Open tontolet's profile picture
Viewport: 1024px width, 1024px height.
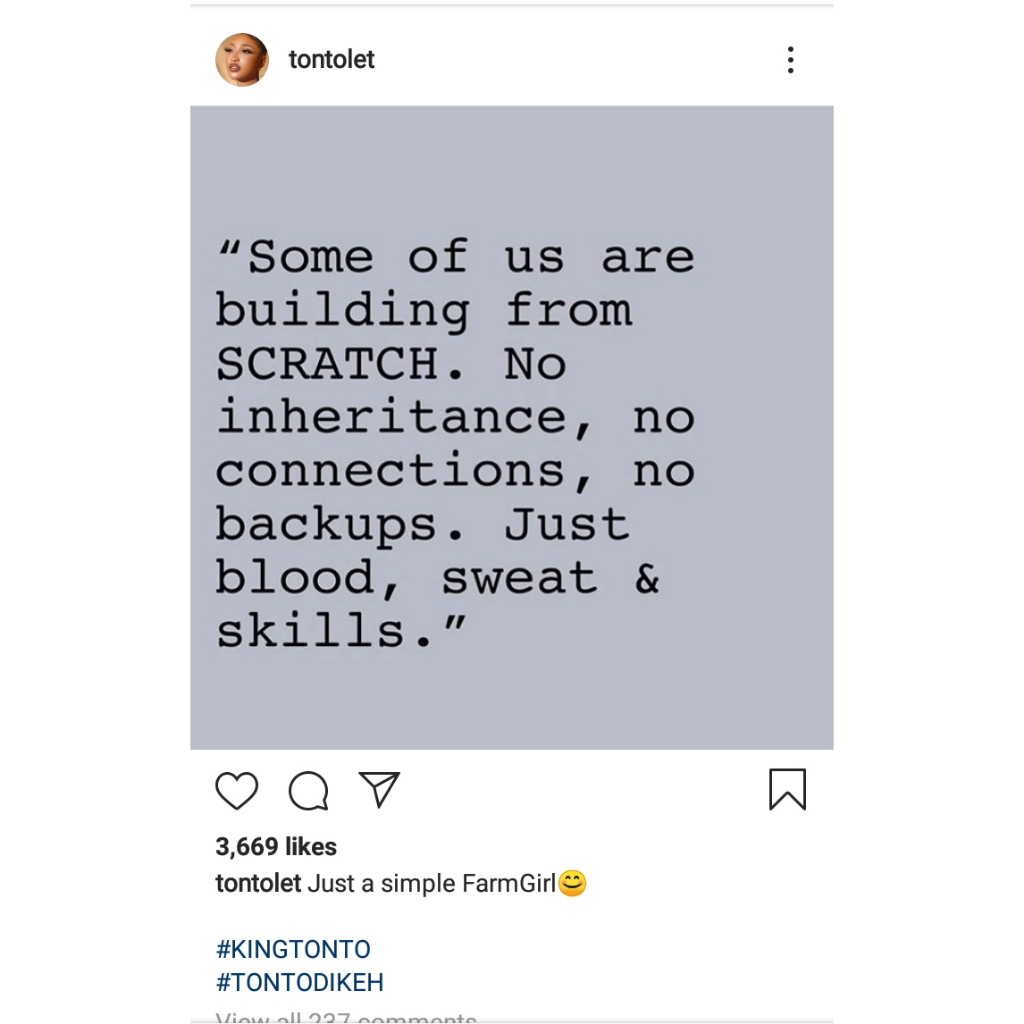click(242, 59)
